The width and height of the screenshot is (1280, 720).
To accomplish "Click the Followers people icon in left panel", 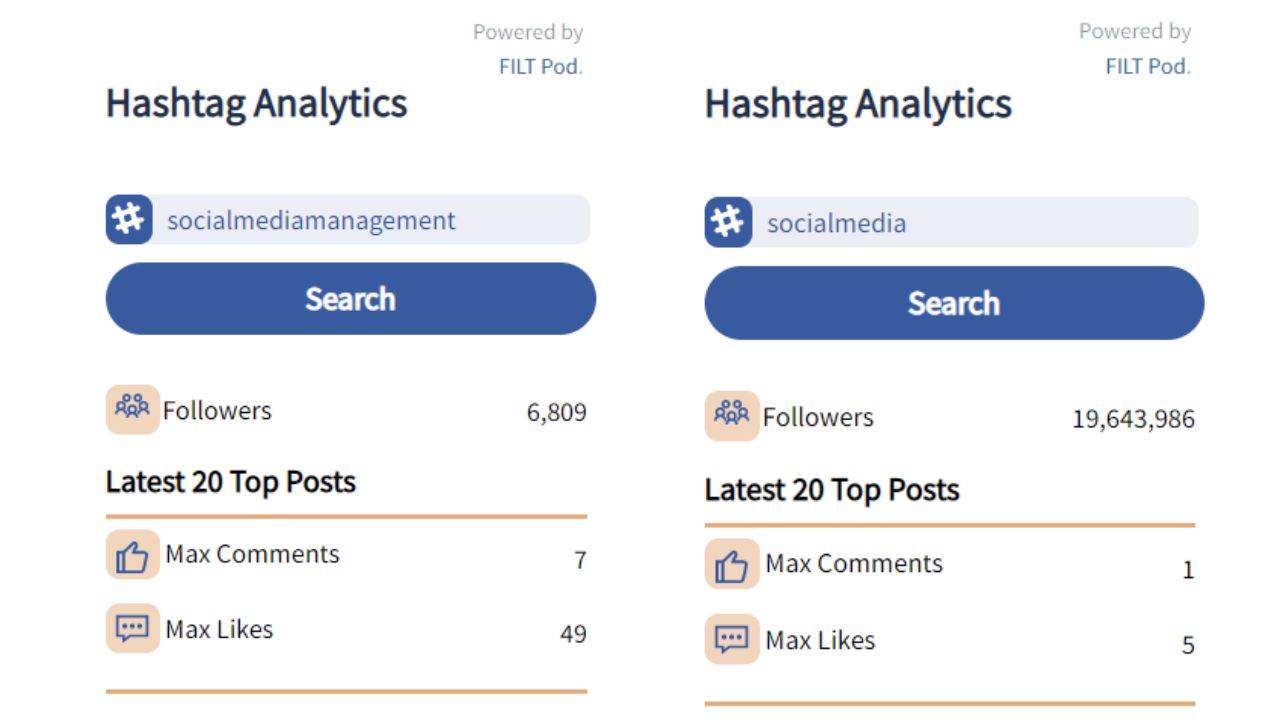I will point(132,409).
